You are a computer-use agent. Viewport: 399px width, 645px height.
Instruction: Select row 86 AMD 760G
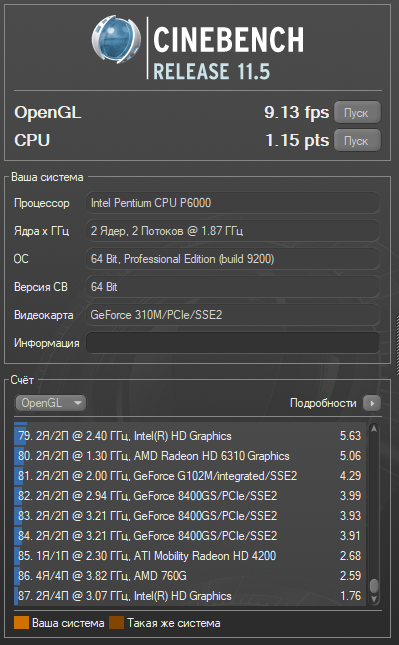tap(190, 575)
